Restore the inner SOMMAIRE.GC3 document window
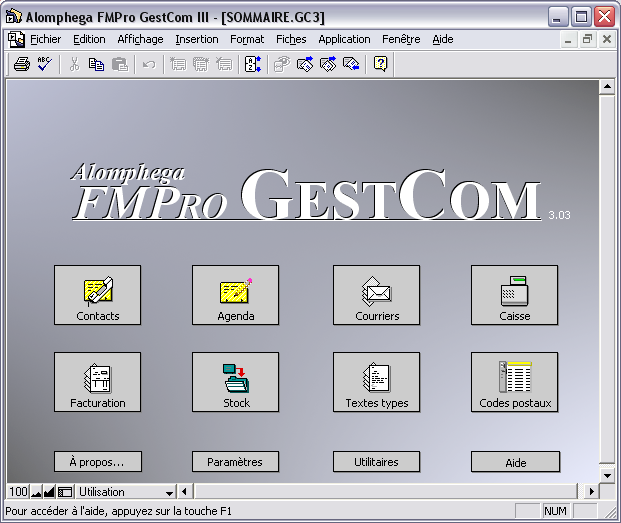This screenshot has height=523, width=621. 587,39
